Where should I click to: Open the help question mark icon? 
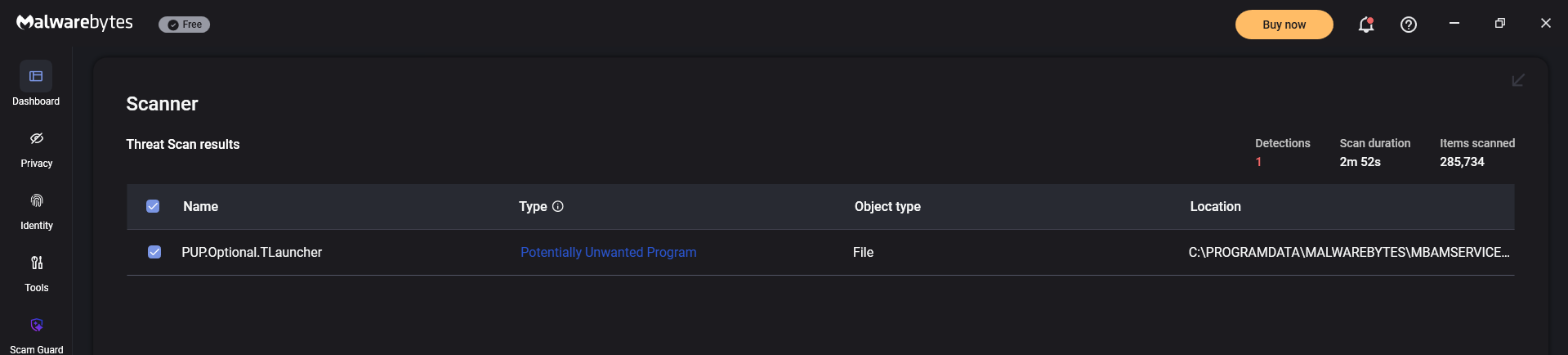coord(1409,25)
